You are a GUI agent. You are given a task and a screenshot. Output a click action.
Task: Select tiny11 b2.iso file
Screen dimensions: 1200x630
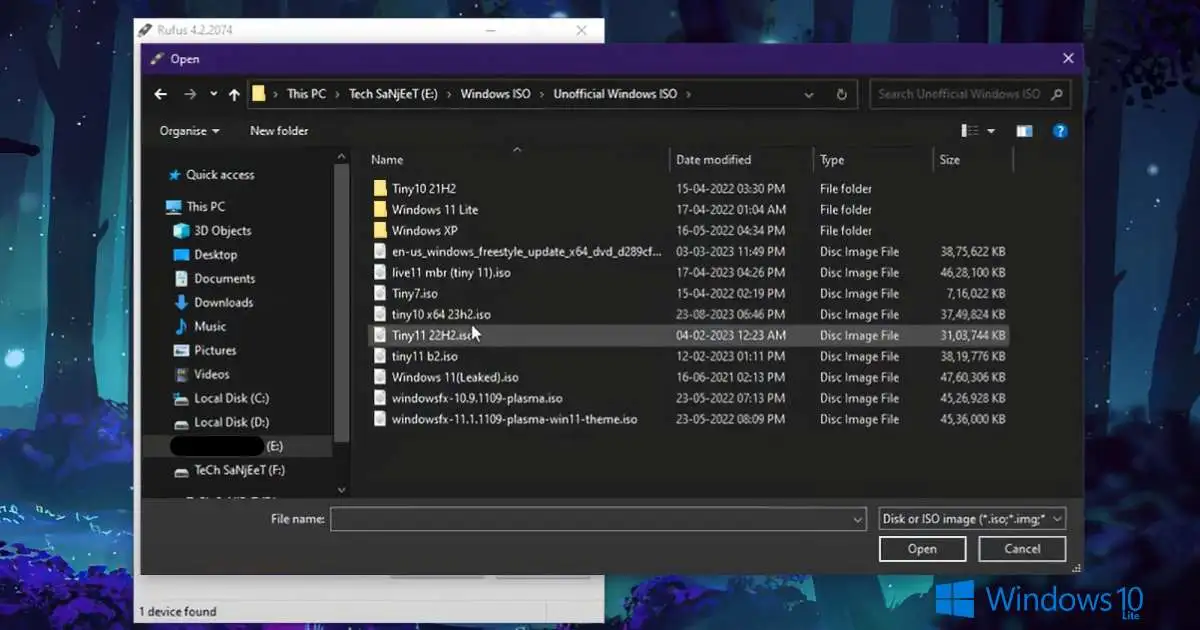point(424,357)
